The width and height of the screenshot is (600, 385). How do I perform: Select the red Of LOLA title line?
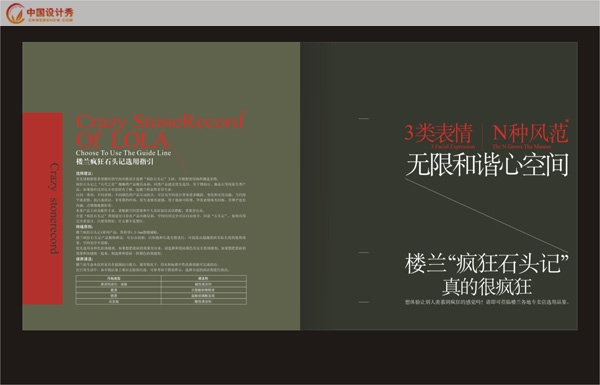pos(122,140)
